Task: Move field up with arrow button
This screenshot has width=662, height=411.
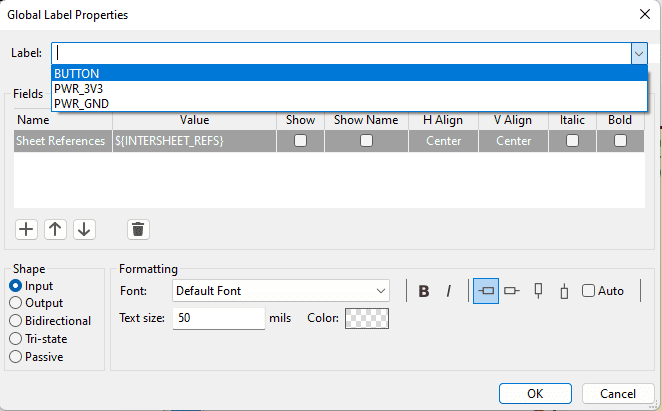Action: point(55,229)
